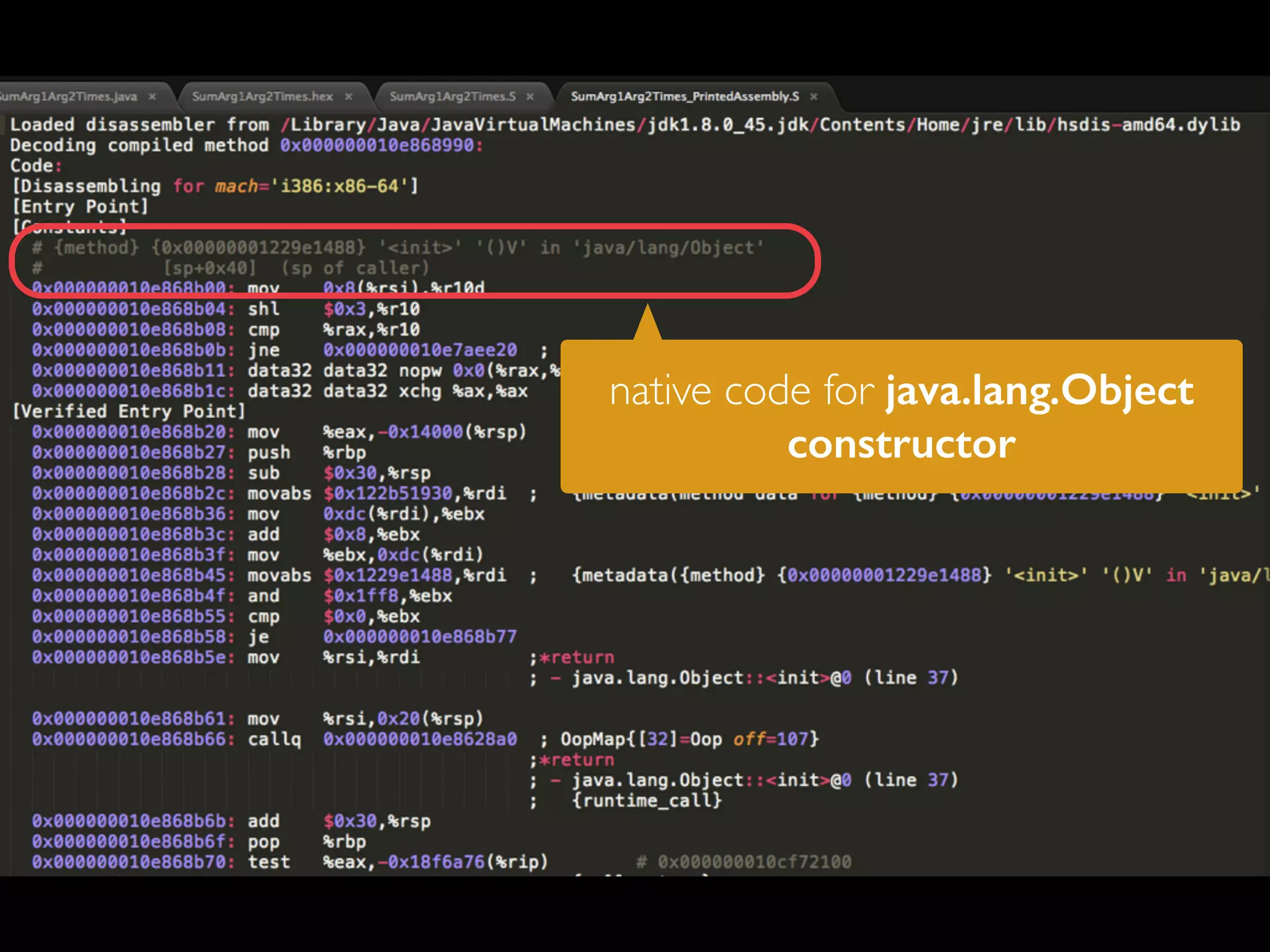Click the '[sp+0x40] (sp of caller)' comment
The image size is (1270, 952).
tap(296, 268)
